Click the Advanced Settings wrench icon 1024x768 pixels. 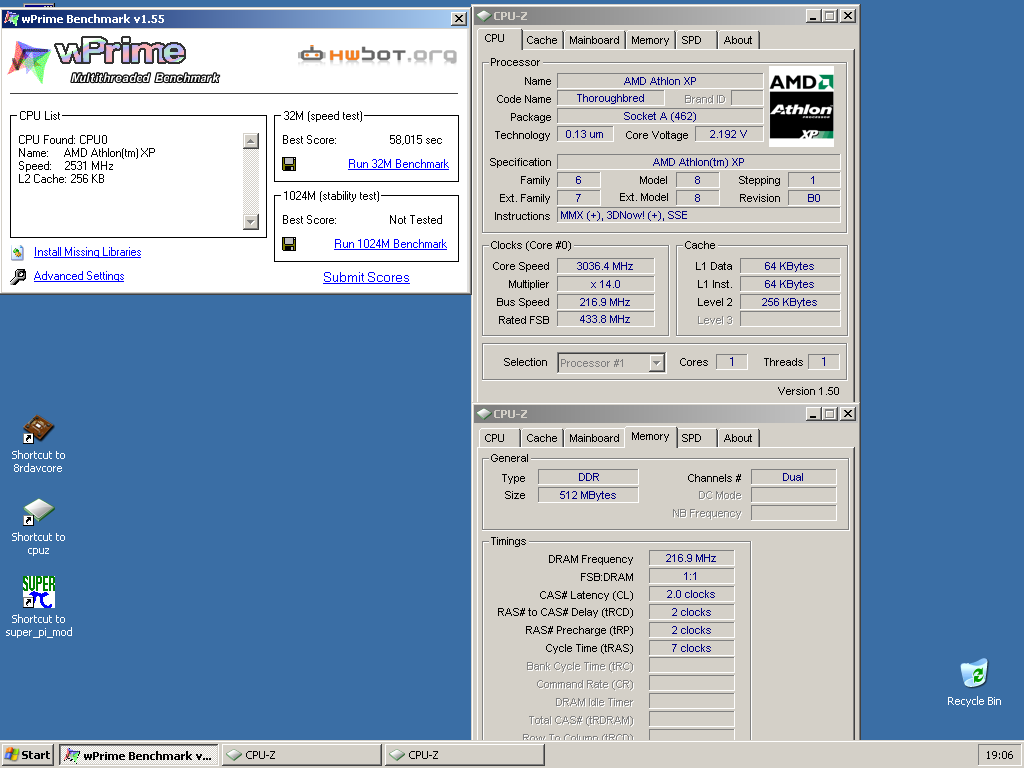point(18,276)
